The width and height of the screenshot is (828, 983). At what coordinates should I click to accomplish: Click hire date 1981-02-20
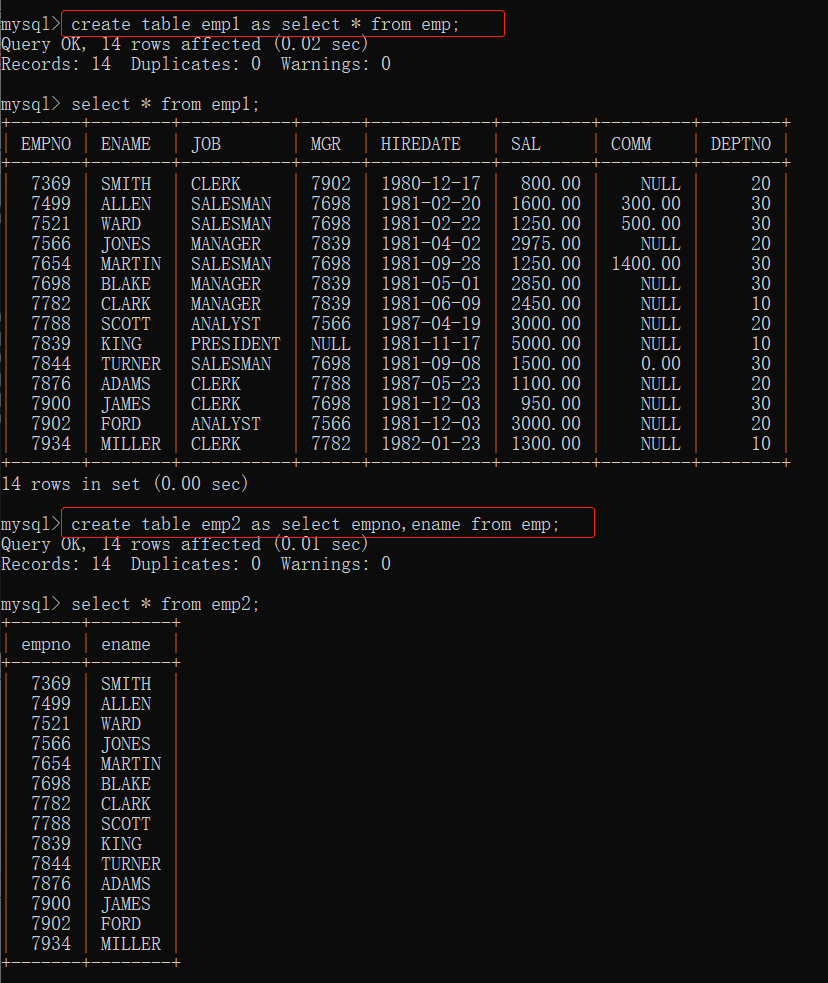(x=431, y=204)
